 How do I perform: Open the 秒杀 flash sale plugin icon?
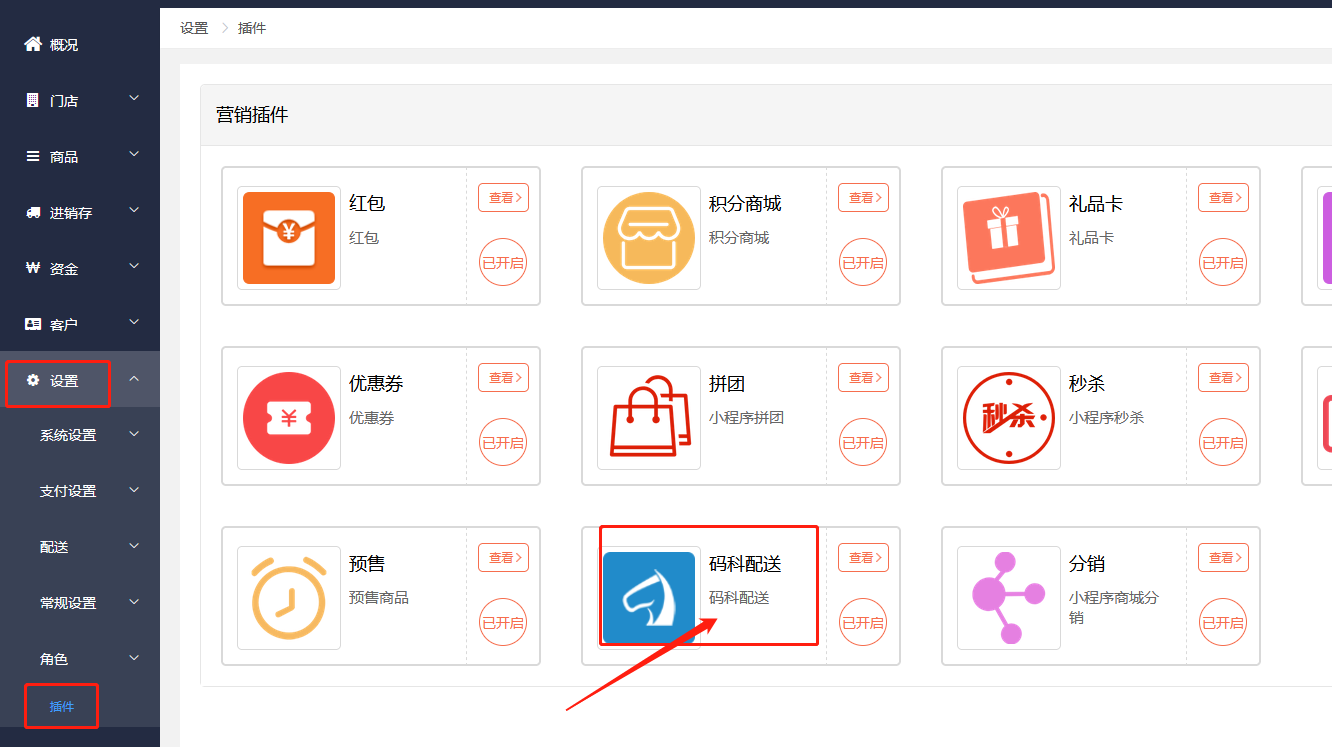pos(1009,418)
